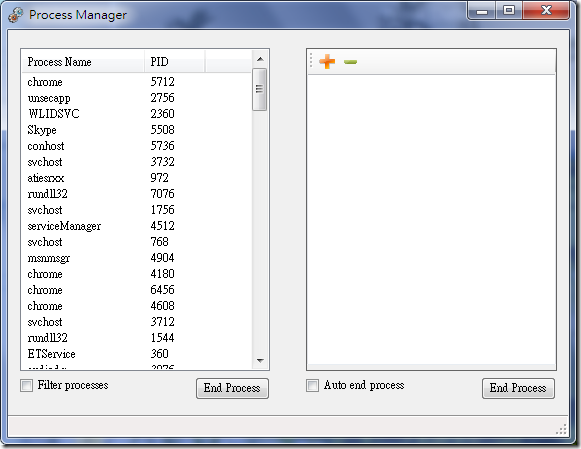Select the atiesrxx process row
The width and height of the screenshot is (581, 449).
137,178
